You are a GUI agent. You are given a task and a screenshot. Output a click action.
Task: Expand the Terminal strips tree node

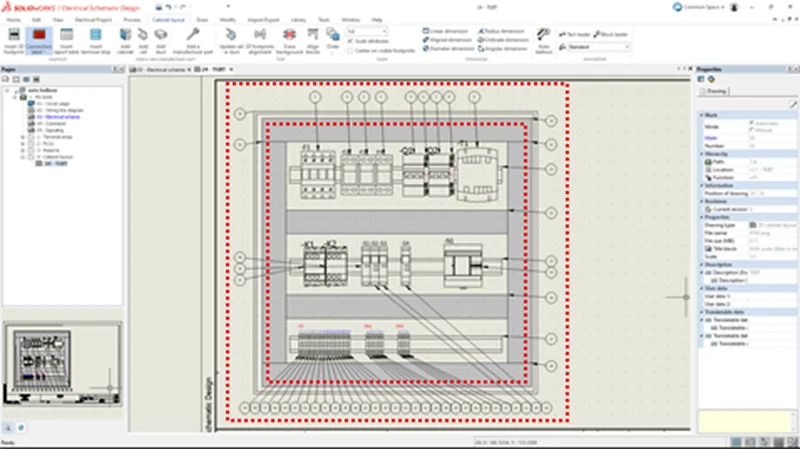coord(23,138)
